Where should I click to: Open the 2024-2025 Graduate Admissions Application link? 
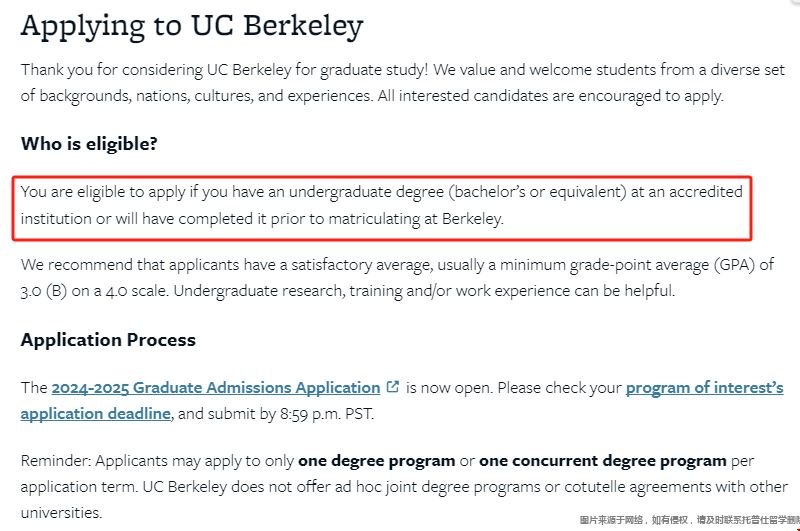pos(216,388)
